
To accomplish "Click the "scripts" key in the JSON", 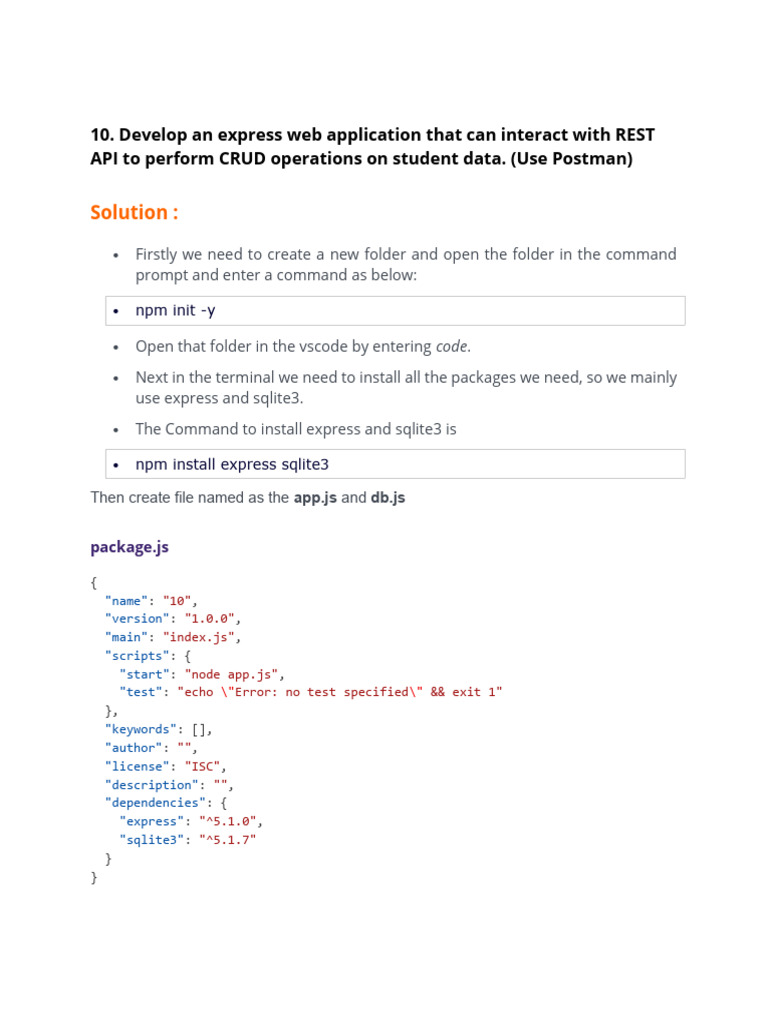I will (x=137, y=655).
